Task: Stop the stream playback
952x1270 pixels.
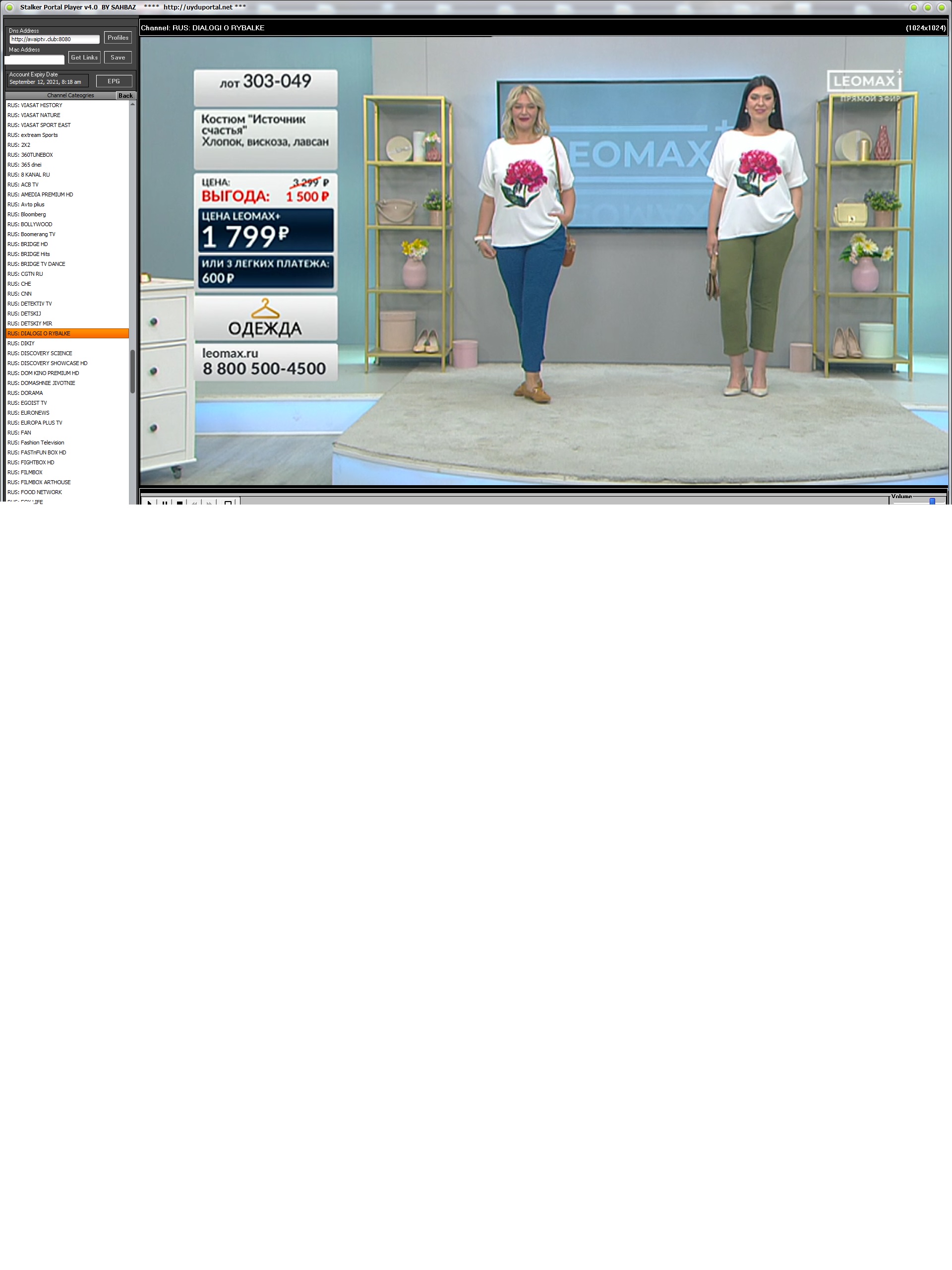Action: [x=179, y=502]
